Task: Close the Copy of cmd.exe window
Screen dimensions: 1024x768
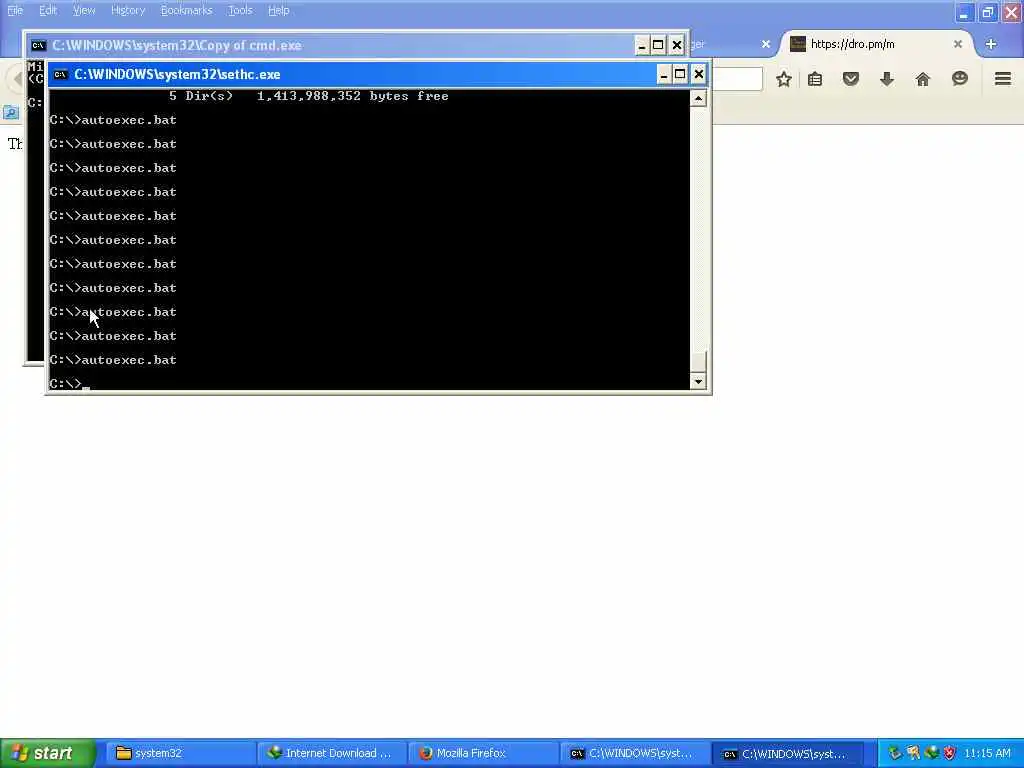Action: coord(677,45)
